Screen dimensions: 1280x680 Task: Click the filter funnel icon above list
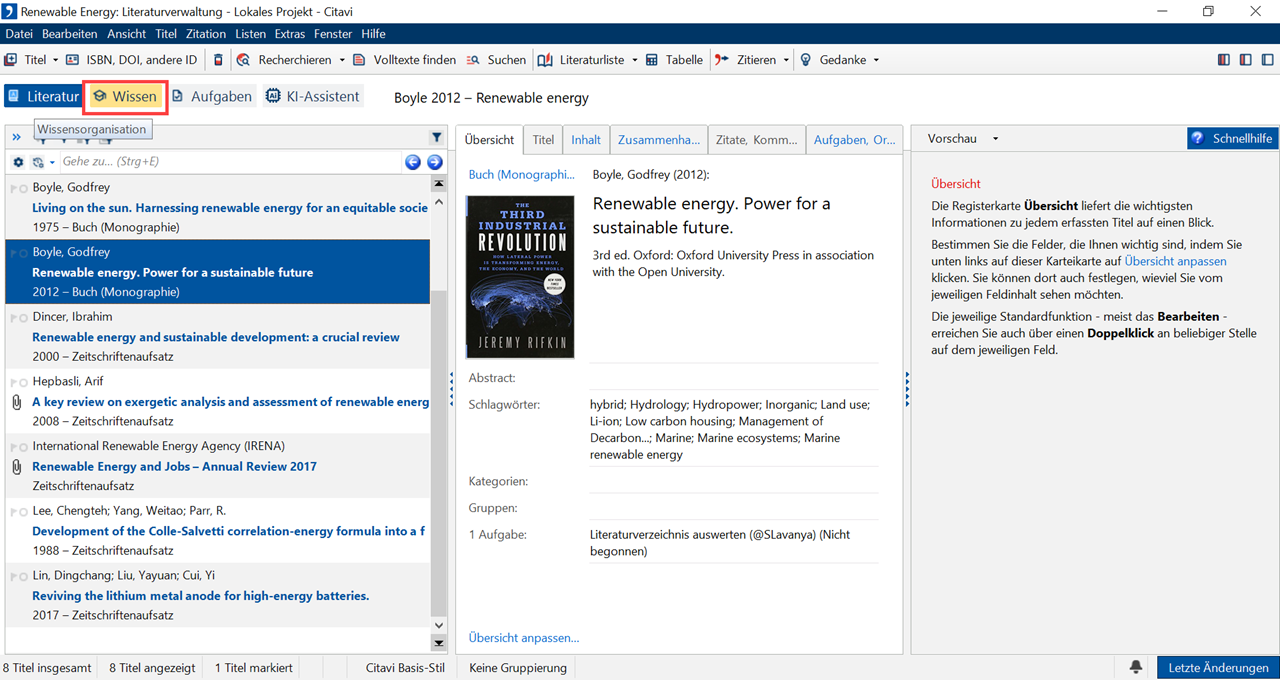[x=437, y=138]
